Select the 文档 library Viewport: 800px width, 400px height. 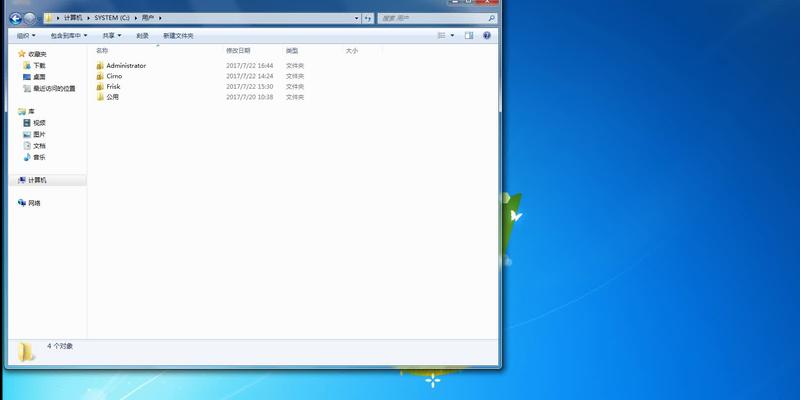[39, 146]
